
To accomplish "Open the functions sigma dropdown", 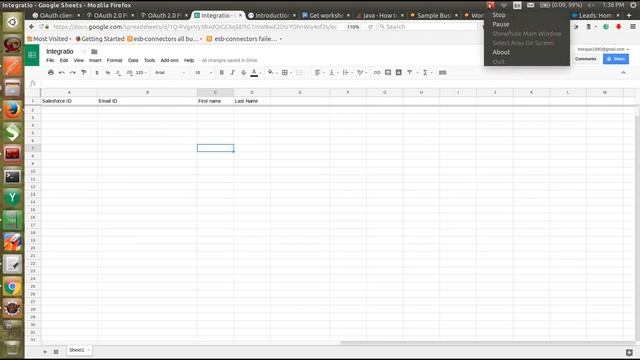I will click(427, 72).
